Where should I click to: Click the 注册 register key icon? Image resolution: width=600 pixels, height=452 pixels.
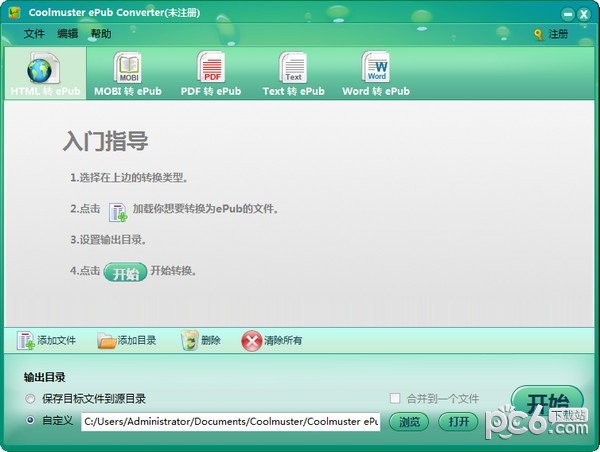tap(538, 34)
